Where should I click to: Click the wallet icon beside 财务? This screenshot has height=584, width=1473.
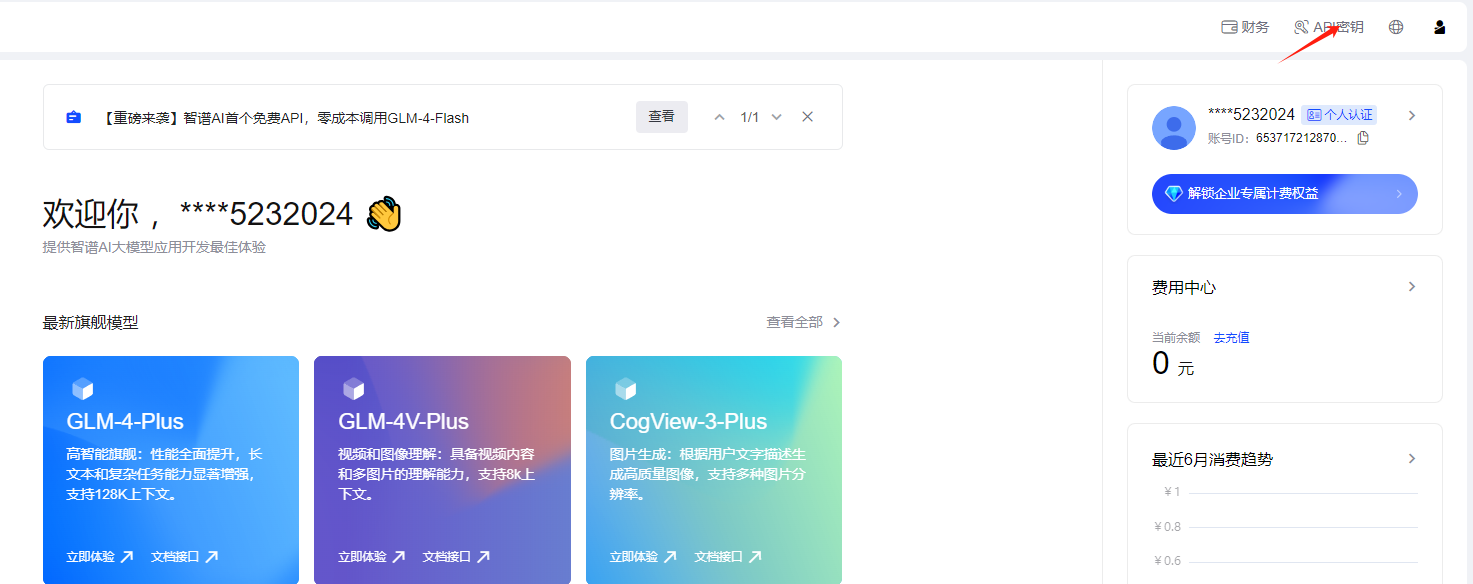click(1229, 27)
